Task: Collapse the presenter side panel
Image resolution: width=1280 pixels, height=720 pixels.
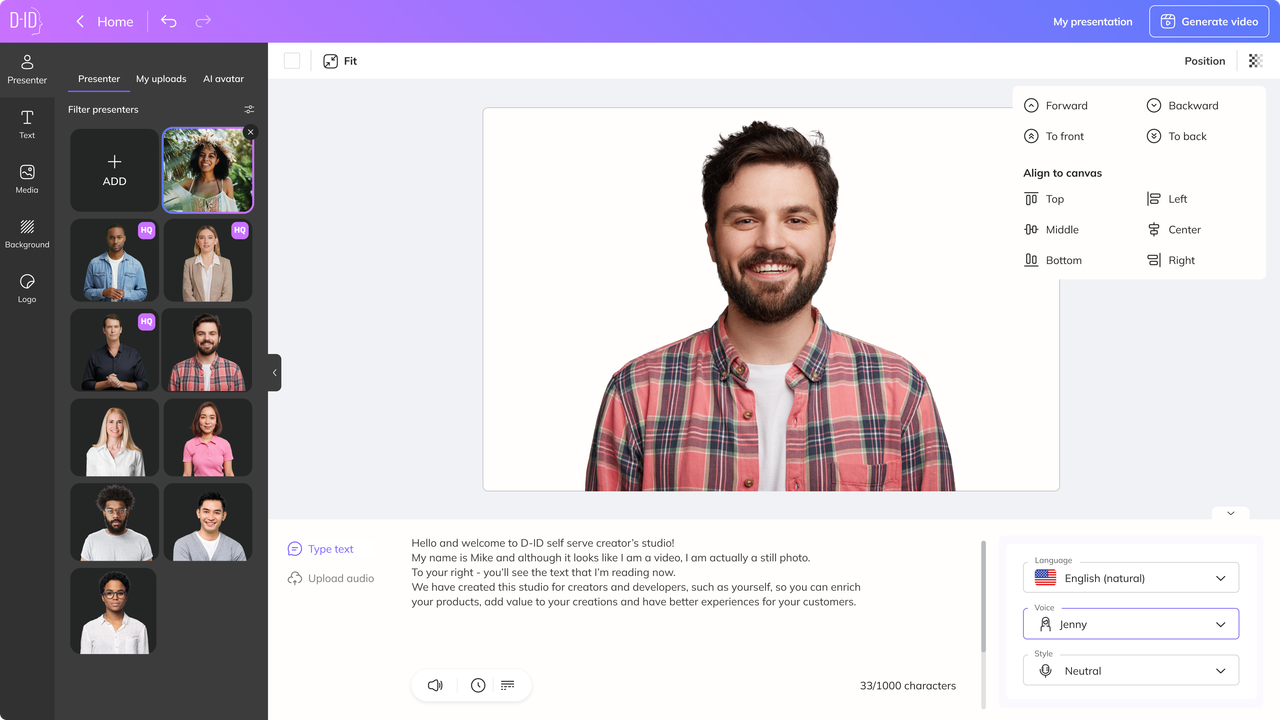Action: tap(274, 372)
